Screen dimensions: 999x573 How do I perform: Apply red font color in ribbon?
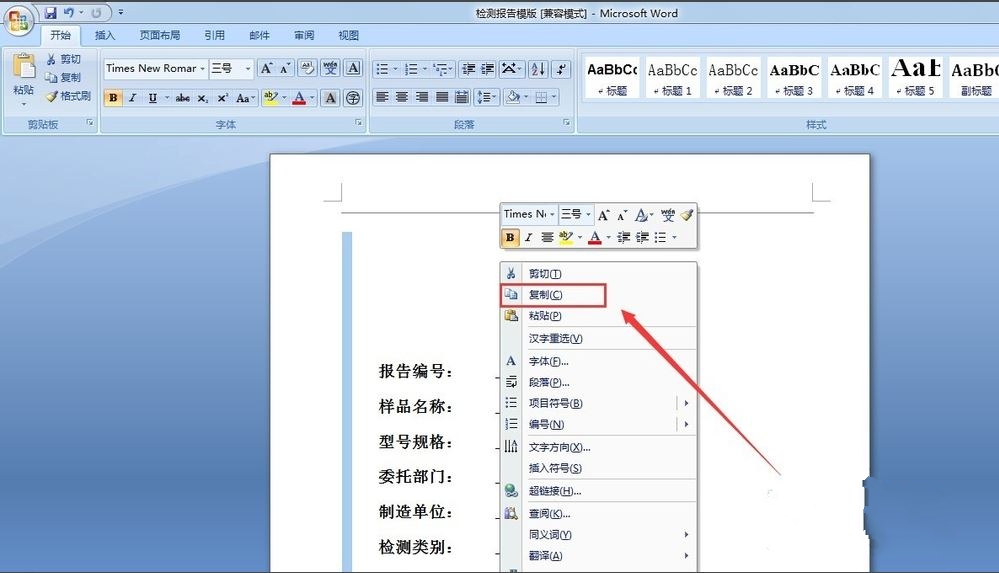point(299,98)
